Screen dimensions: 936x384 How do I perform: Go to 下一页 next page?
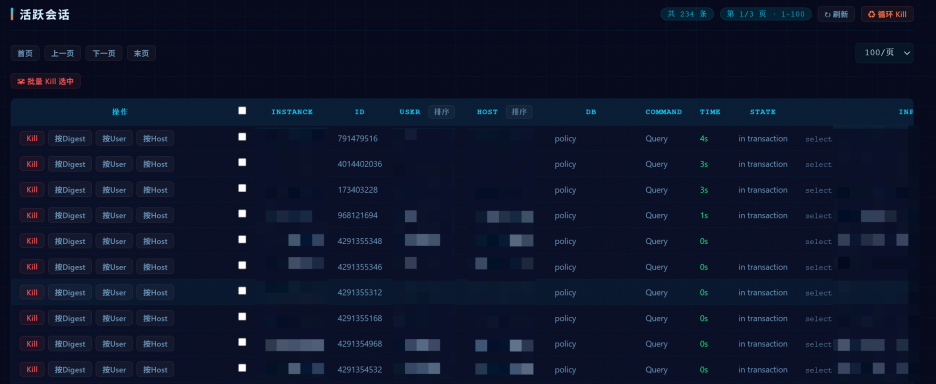coord(104,53)
